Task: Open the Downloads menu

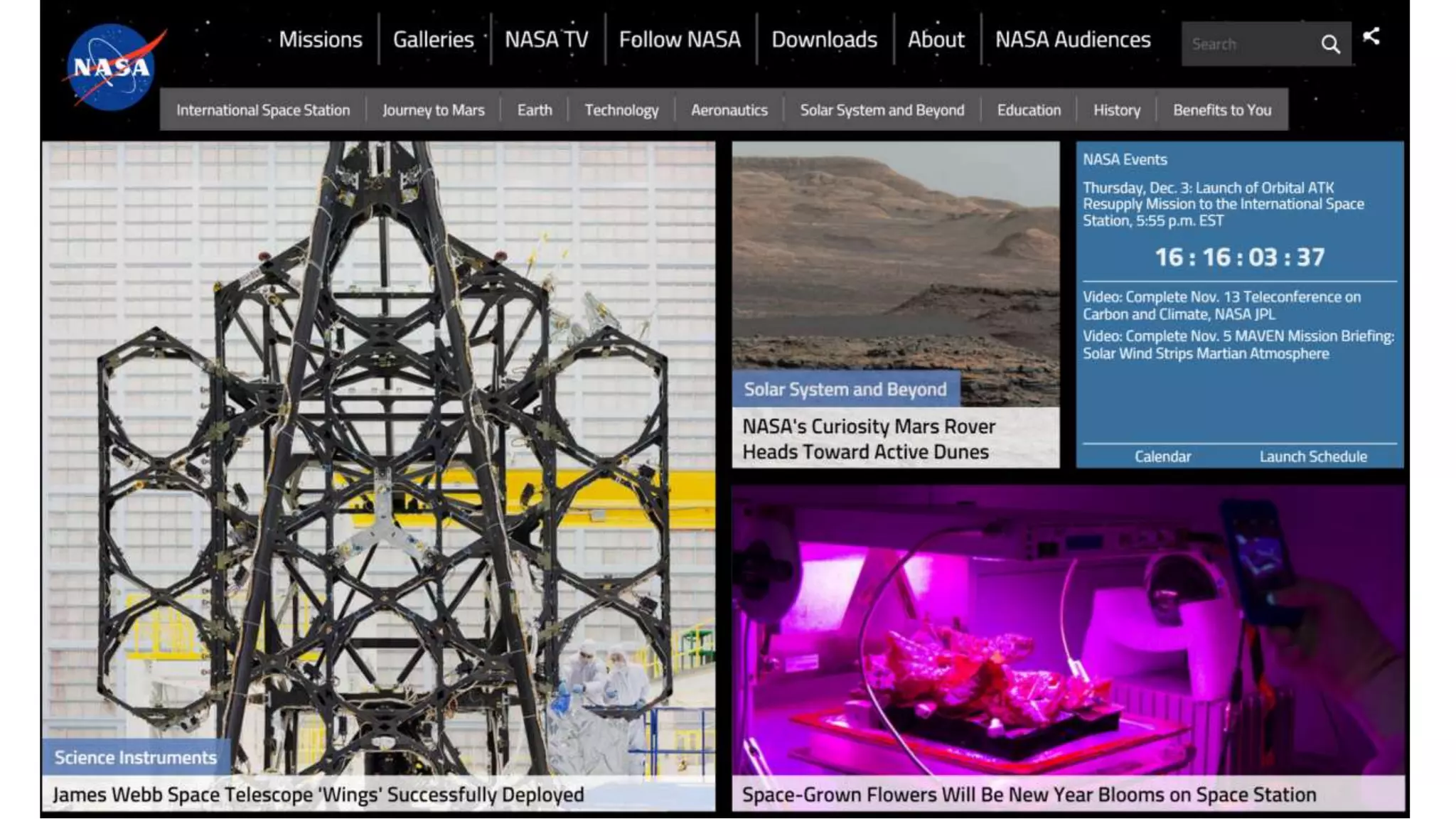Action: click(x=824, y=40)
